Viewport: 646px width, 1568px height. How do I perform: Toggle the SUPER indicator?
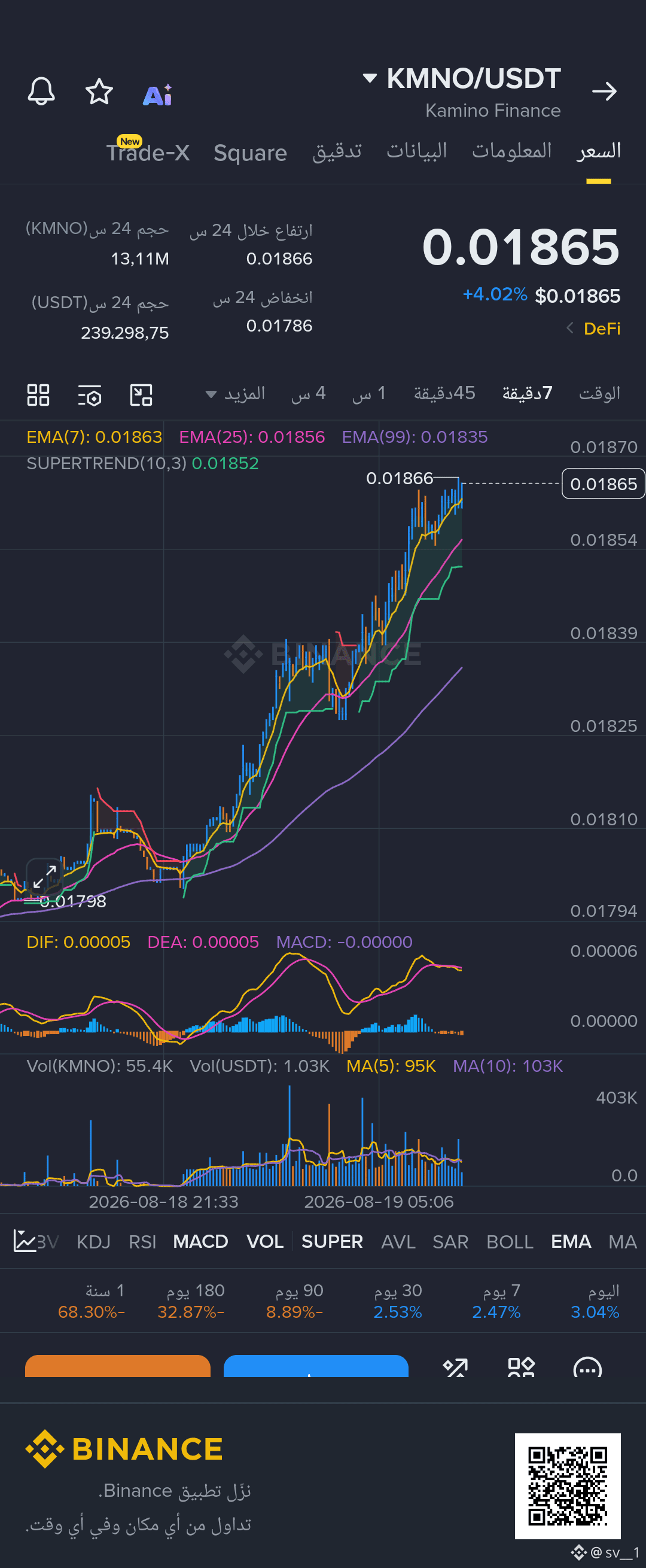[332, 1242]
